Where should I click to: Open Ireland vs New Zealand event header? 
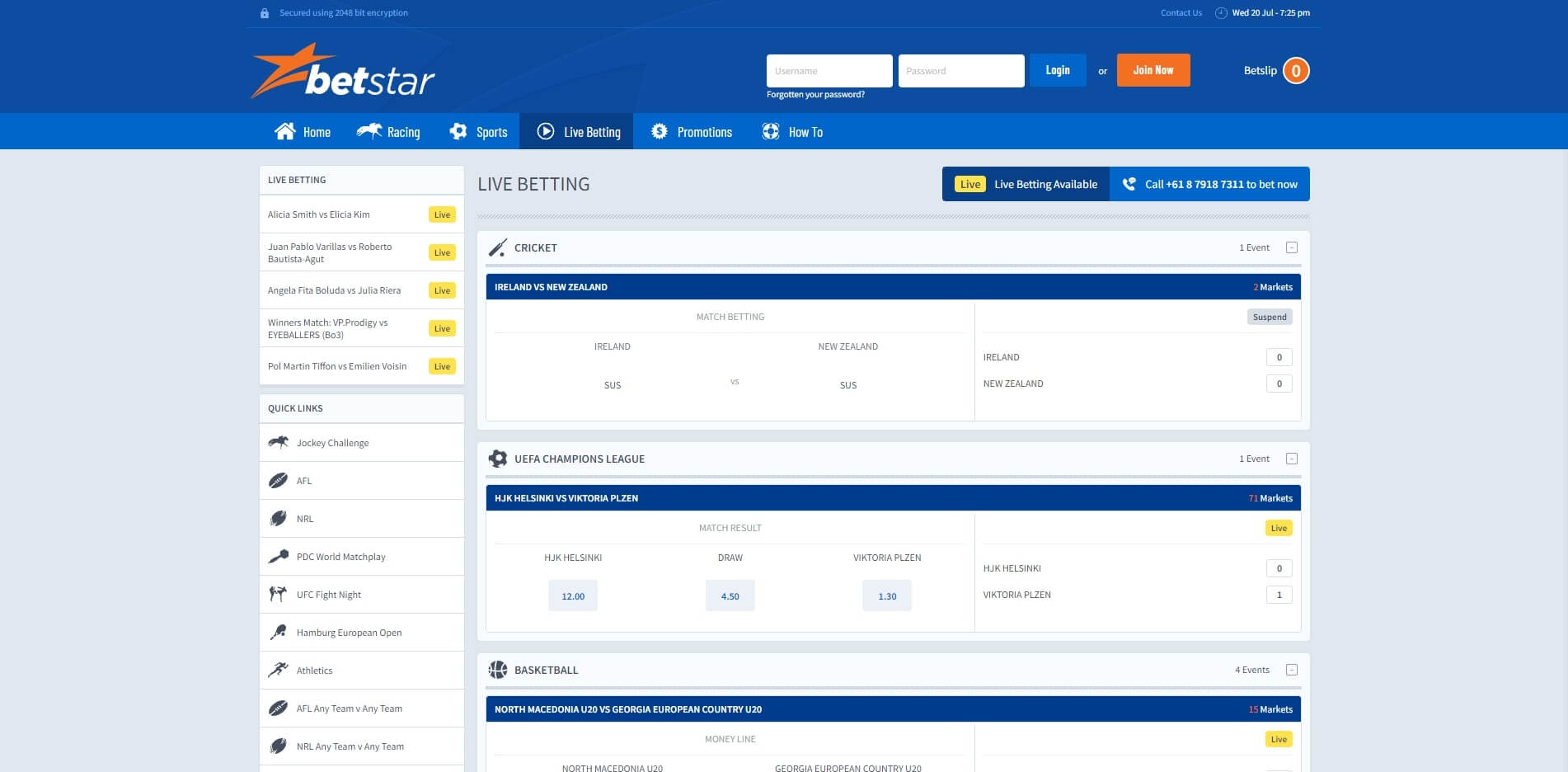pyautogui.click(x=894, y=287)
